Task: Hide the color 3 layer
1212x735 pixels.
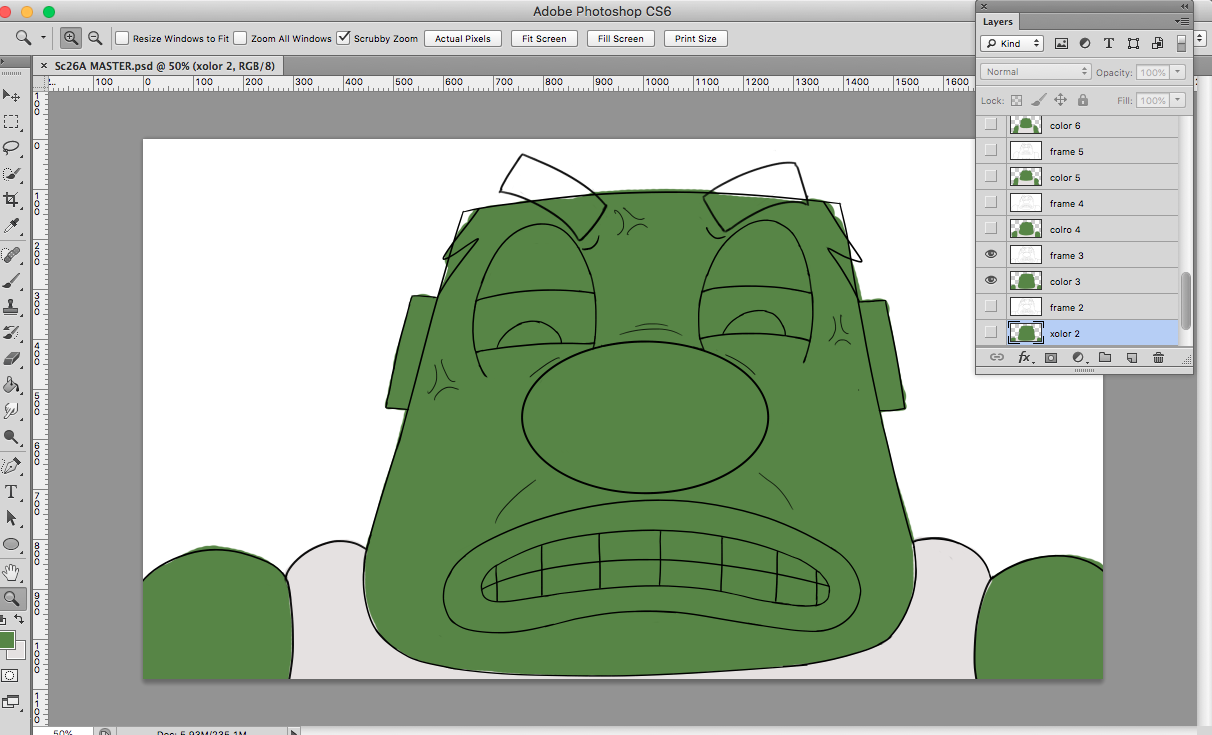Action: (x=991, y=281)
